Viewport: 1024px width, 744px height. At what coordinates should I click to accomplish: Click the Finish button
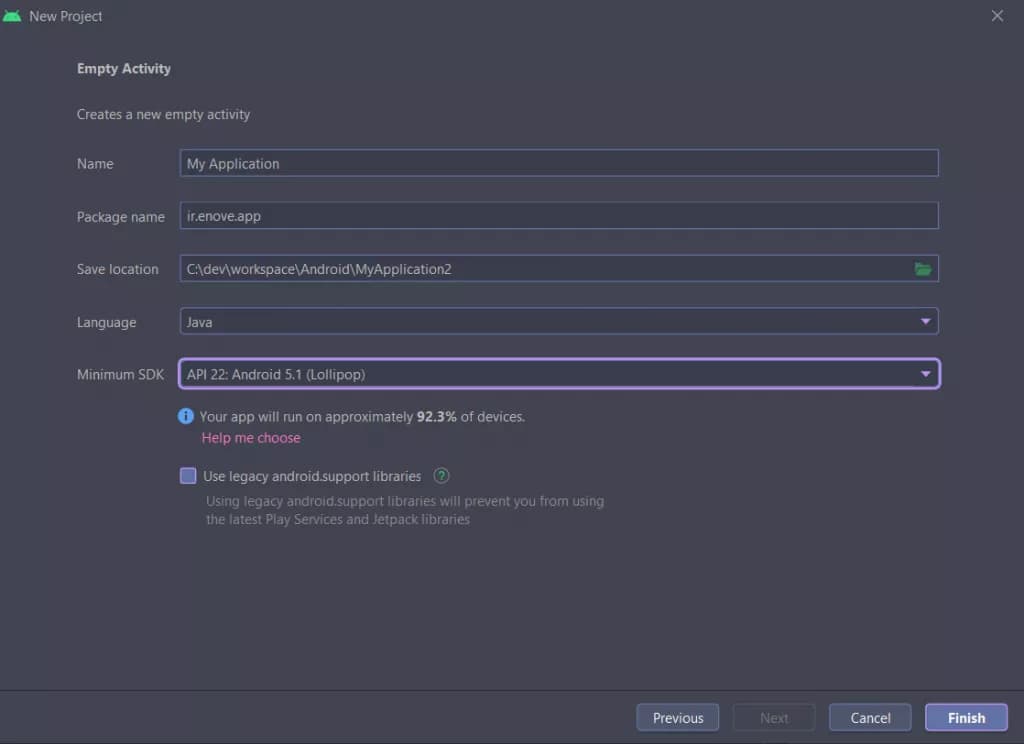point(966,717)
